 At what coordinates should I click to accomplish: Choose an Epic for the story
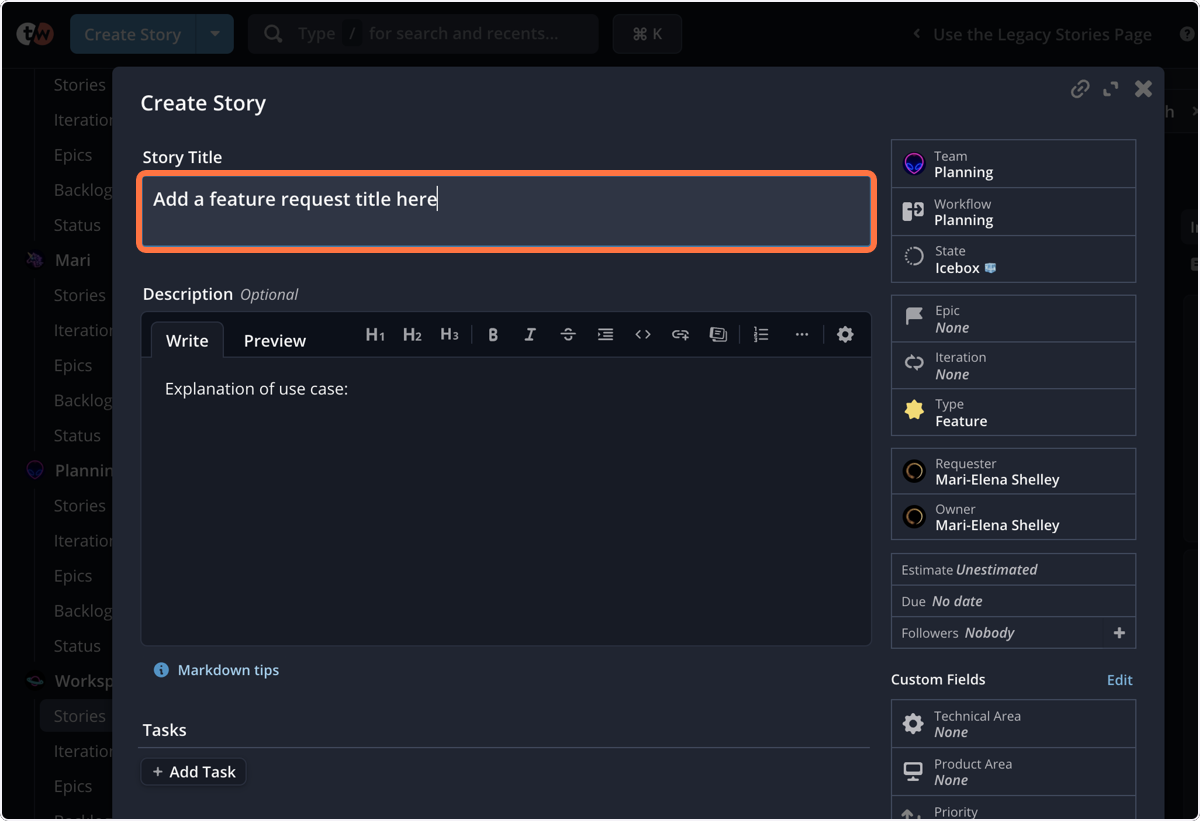tap(1013, 319)
